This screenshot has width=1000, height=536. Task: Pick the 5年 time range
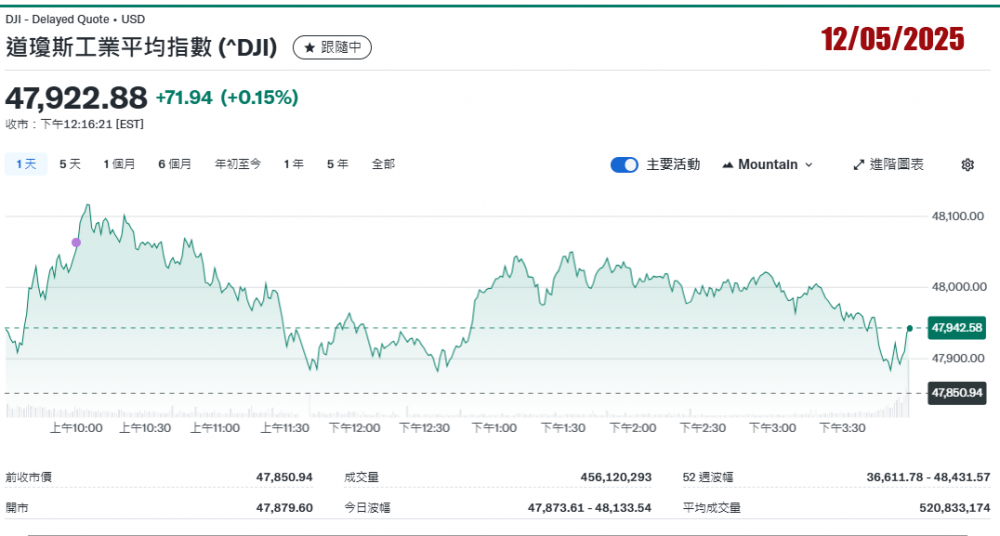337,164
